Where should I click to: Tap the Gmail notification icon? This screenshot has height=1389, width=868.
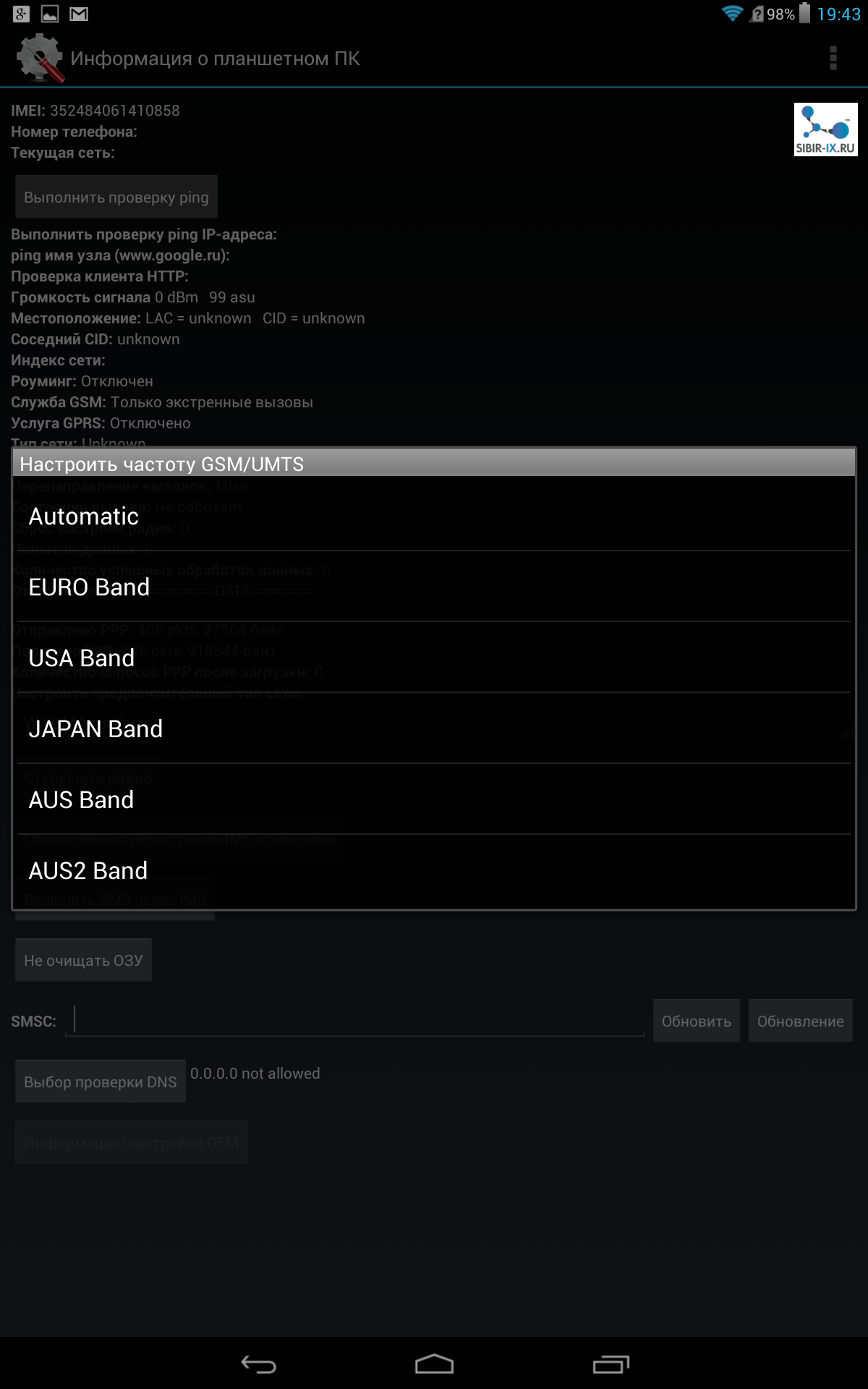79,14
